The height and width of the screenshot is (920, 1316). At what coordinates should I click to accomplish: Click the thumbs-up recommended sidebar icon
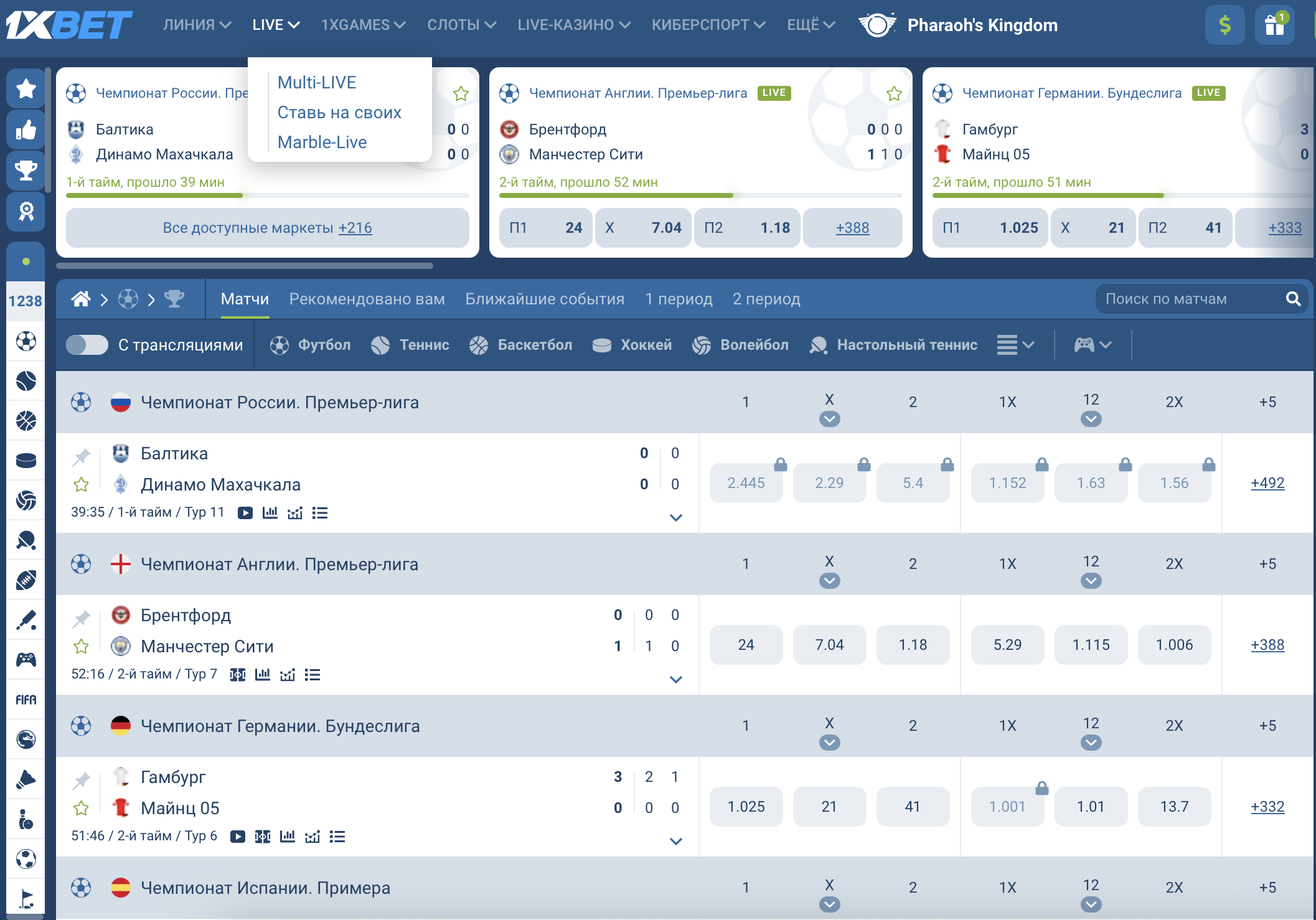(26, 129)
